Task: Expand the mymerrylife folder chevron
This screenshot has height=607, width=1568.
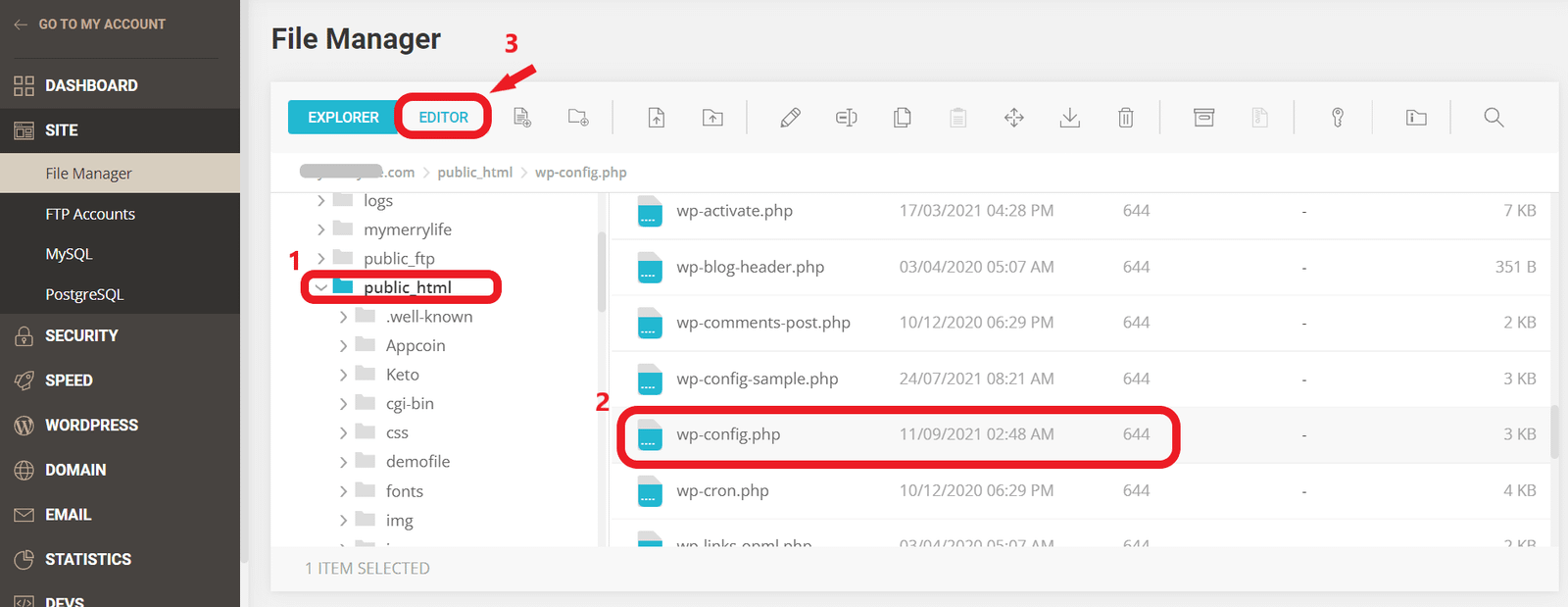Action: (320, 229)
